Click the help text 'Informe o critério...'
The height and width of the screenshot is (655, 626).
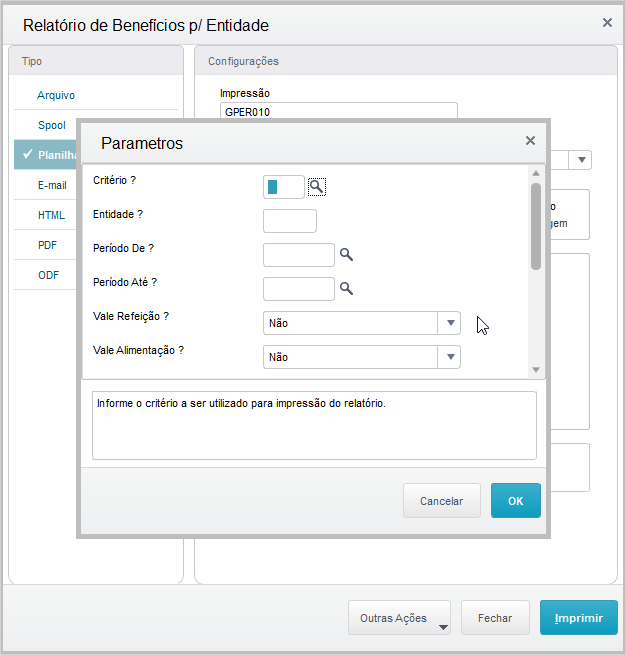(241, 403)
